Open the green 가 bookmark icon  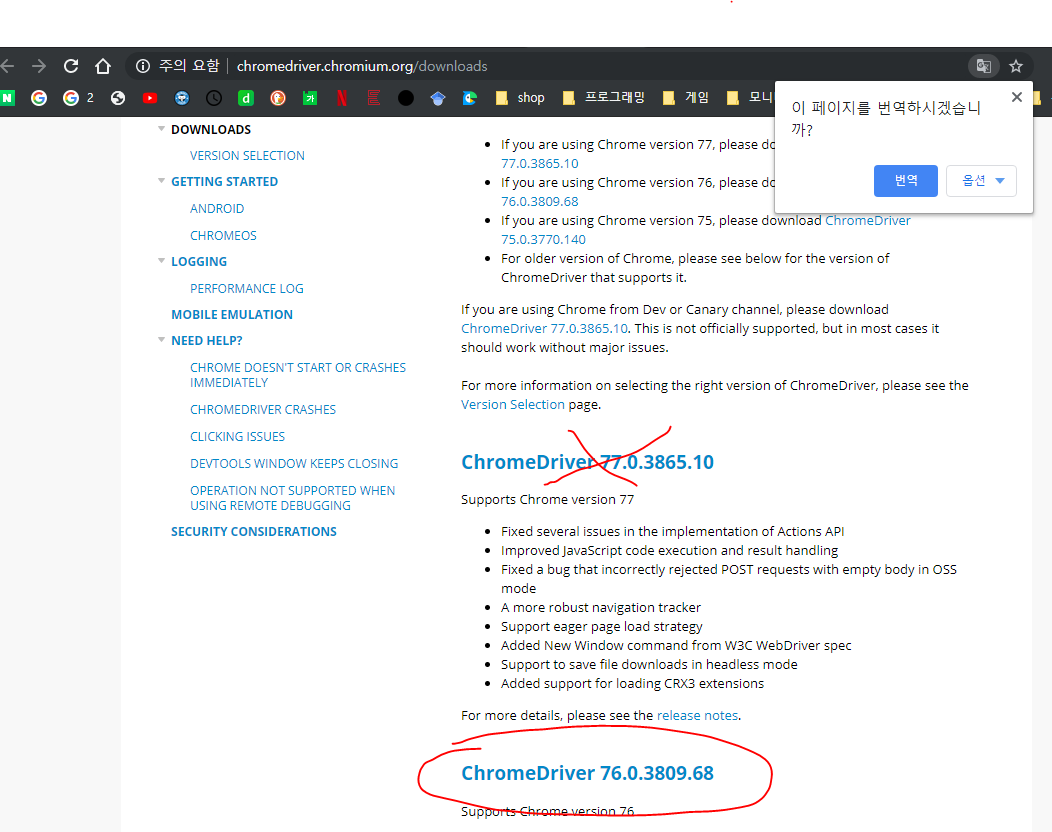(310, 98)
